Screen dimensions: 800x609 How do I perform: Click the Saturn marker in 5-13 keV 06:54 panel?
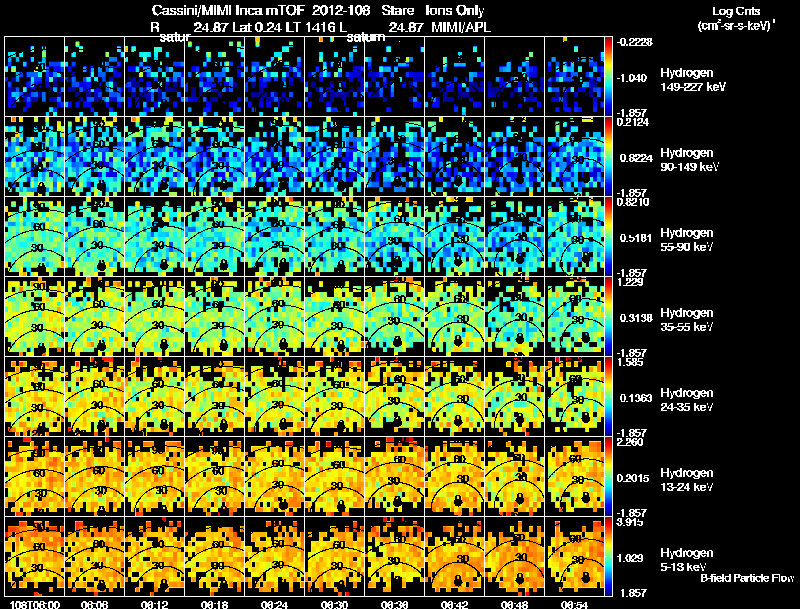pos(585,577)
